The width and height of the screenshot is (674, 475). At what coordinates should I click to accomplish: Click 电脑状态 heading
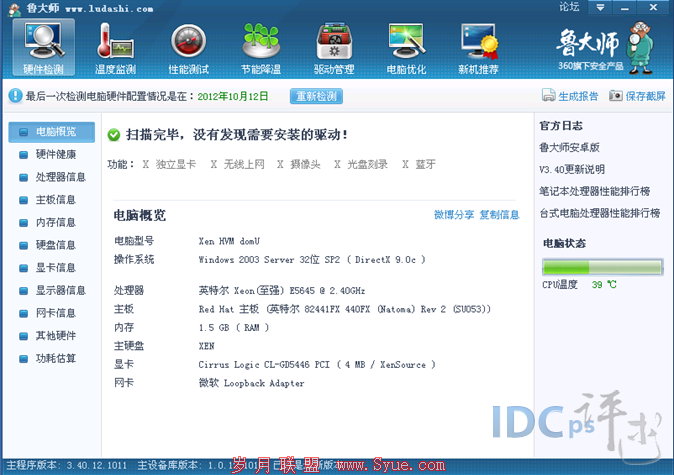point(564,244)
